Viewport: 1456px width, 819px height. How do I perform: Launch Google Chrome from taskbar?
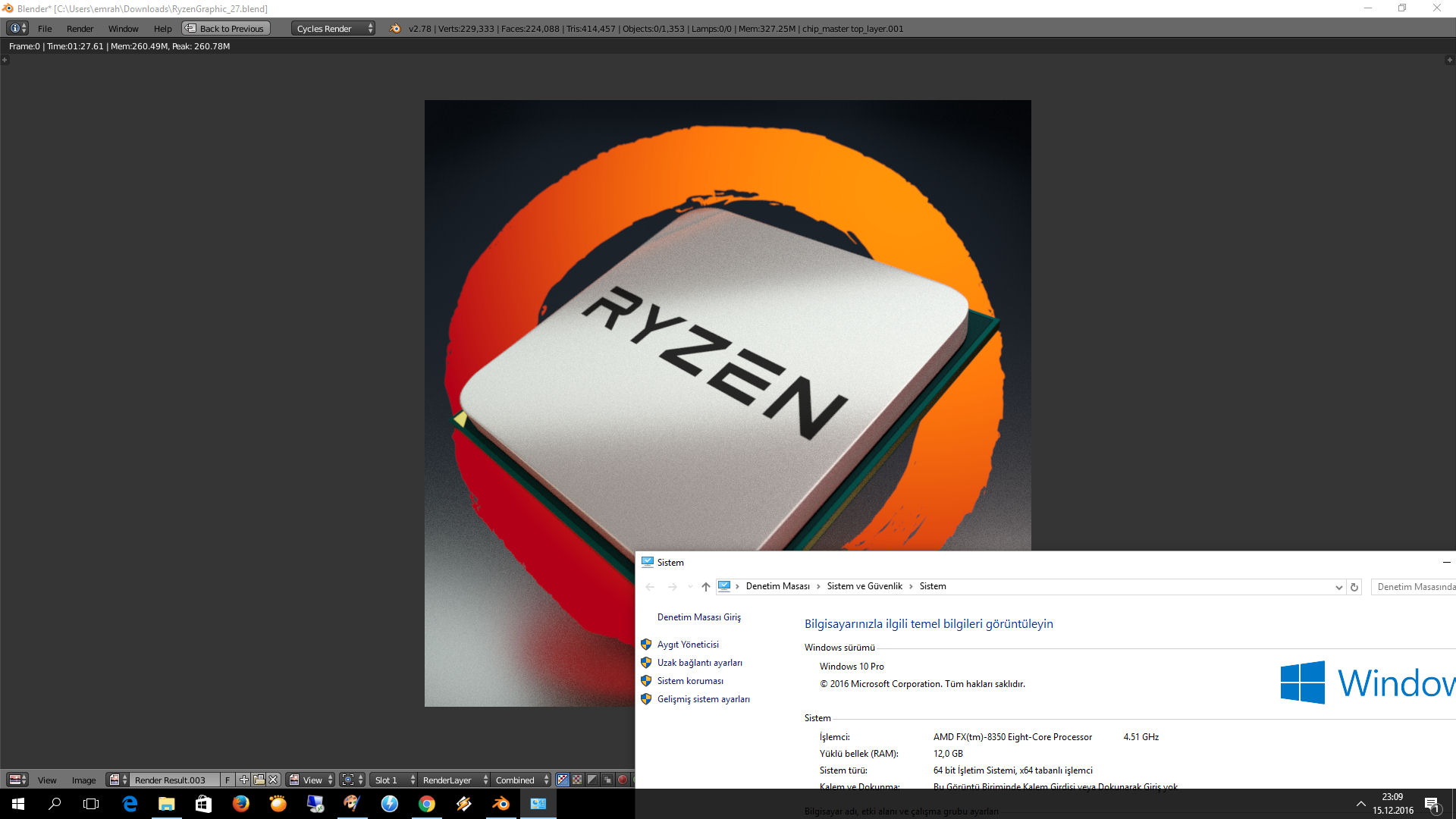[427, 804]
